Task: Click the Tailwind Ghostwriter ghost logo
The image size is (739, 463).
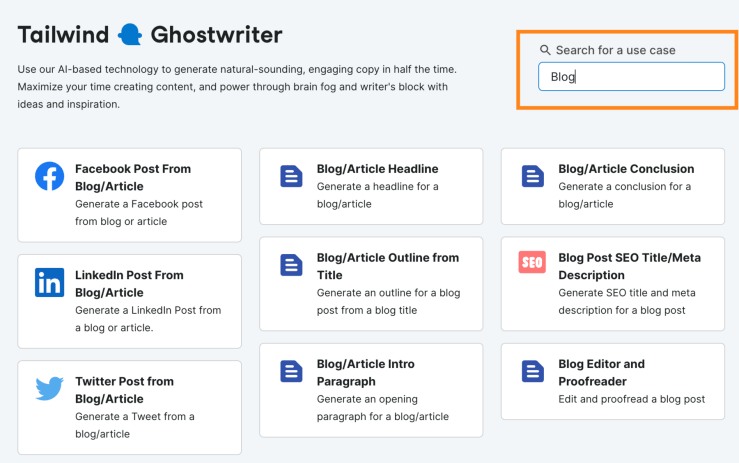Action: 130,35
